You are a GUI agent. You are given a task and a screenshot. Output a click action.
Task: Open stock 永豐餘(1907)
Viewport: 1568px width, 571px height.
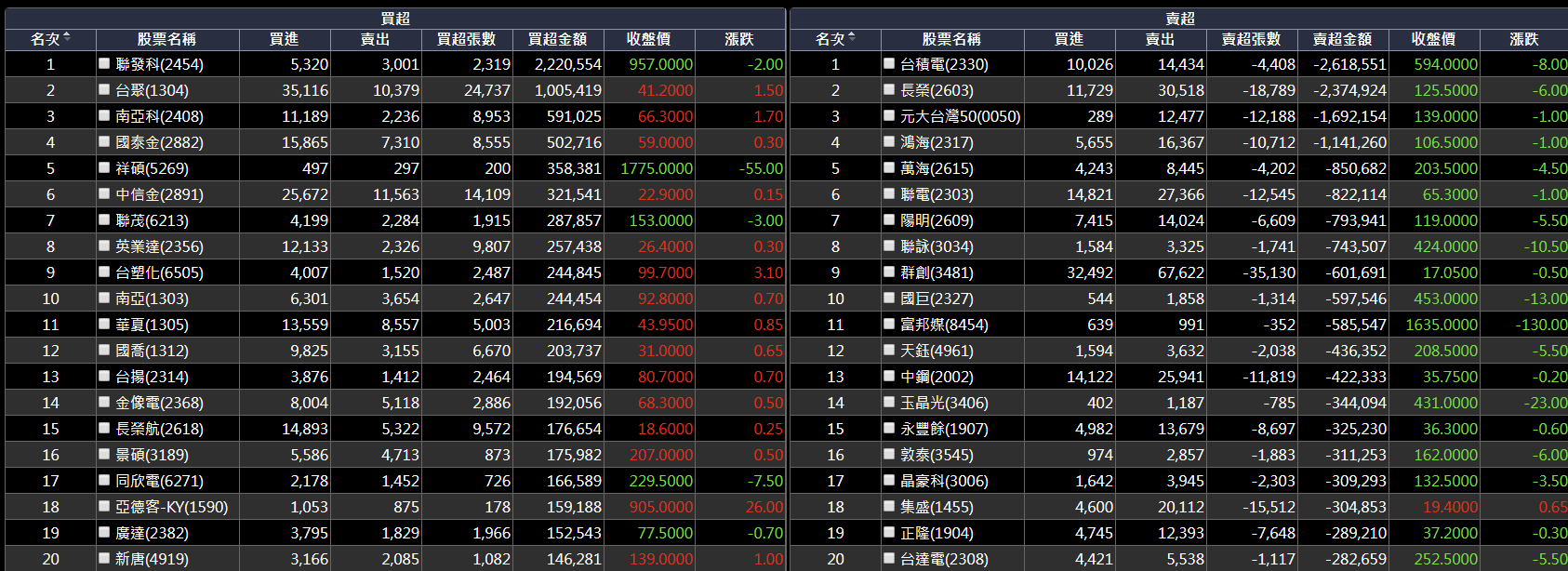944,429
